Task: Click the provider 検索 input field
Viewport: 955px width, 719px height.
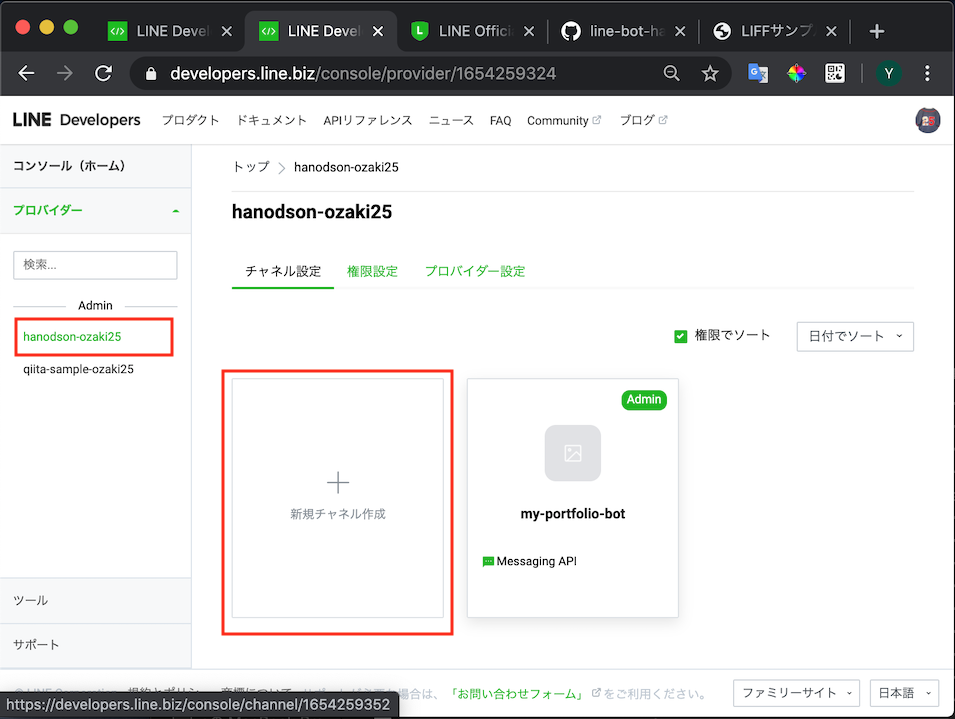Action: point(95,265)
